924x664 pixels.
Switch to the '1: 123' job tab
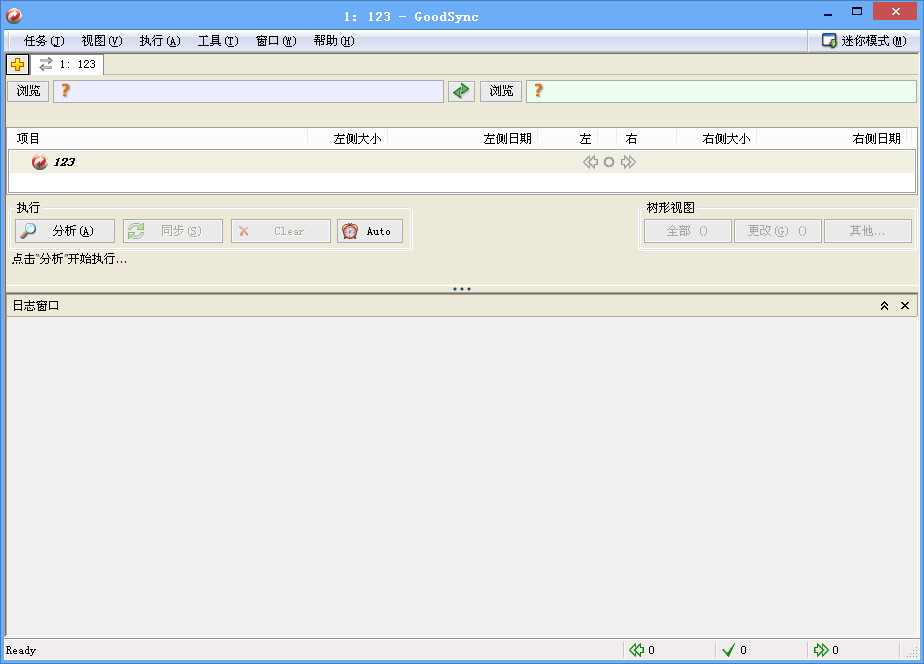tap(67, 64)
